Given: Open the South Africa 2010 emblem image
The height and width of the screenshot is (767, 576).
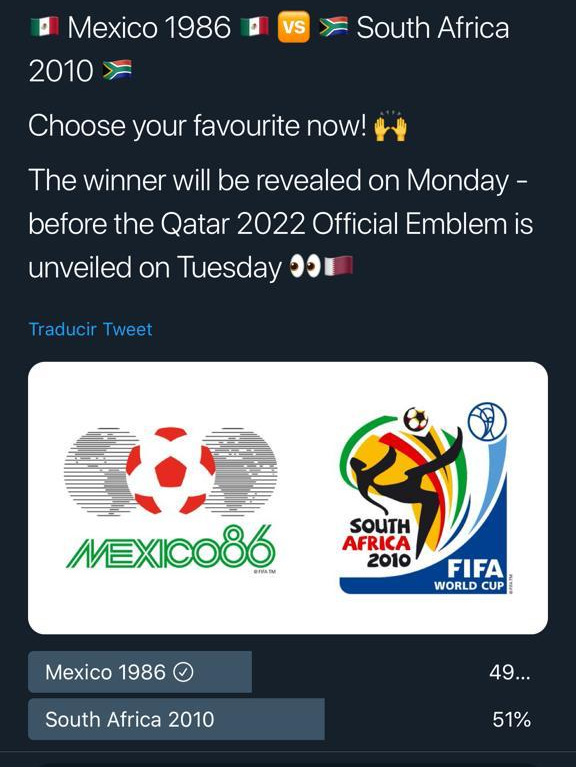Looking at the screenshot, I should click(424, 498).
